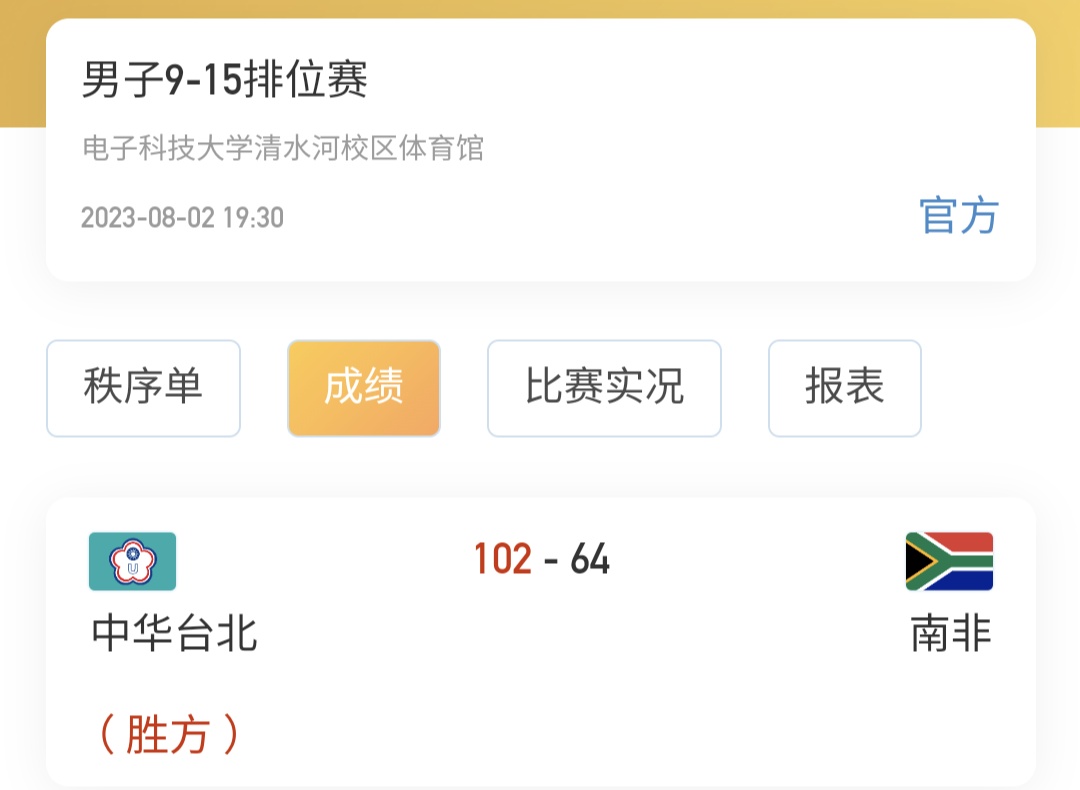Switch to the 比赛实况 tab
Image resolution: width=1080 pixels, height=790 pixels.
604,388
